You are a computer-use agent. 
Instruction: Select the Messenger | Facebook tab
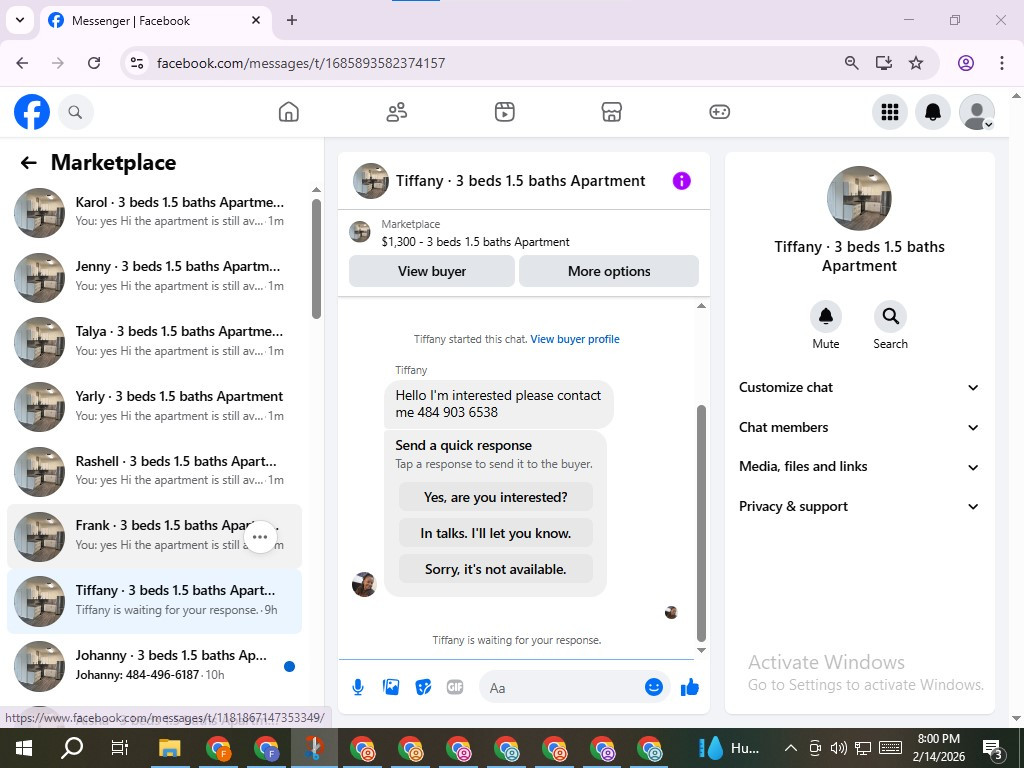tap(156, 21)
